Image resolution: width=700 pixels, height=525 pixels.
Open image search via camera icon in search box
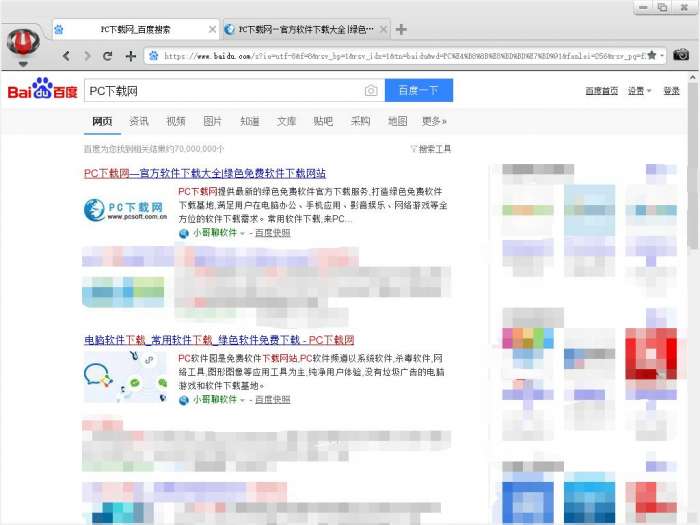pyautogui.click(x=371, y=91)
